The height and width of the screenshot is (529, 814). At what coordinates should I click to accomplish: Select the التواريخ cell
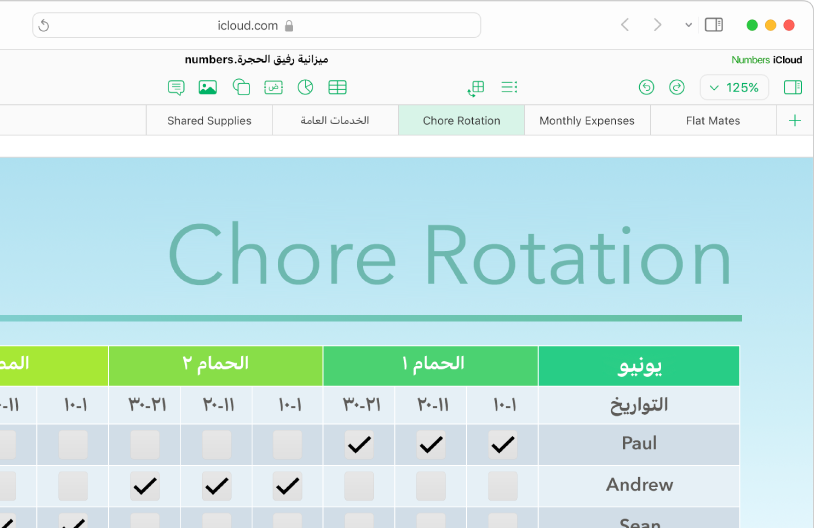(x=639, y=405)
